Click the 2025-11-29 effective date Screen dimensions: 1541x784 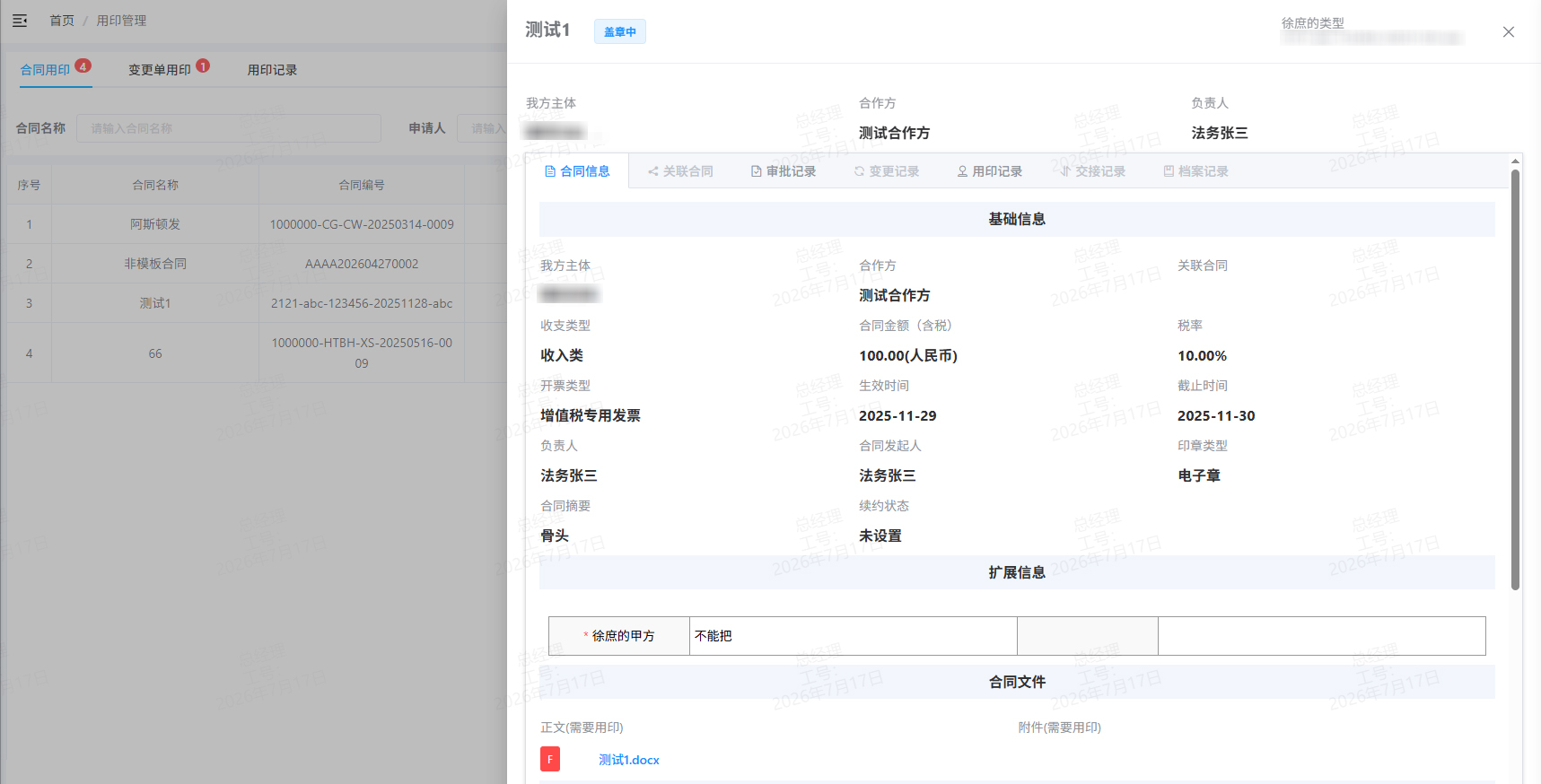coord(897,415)
